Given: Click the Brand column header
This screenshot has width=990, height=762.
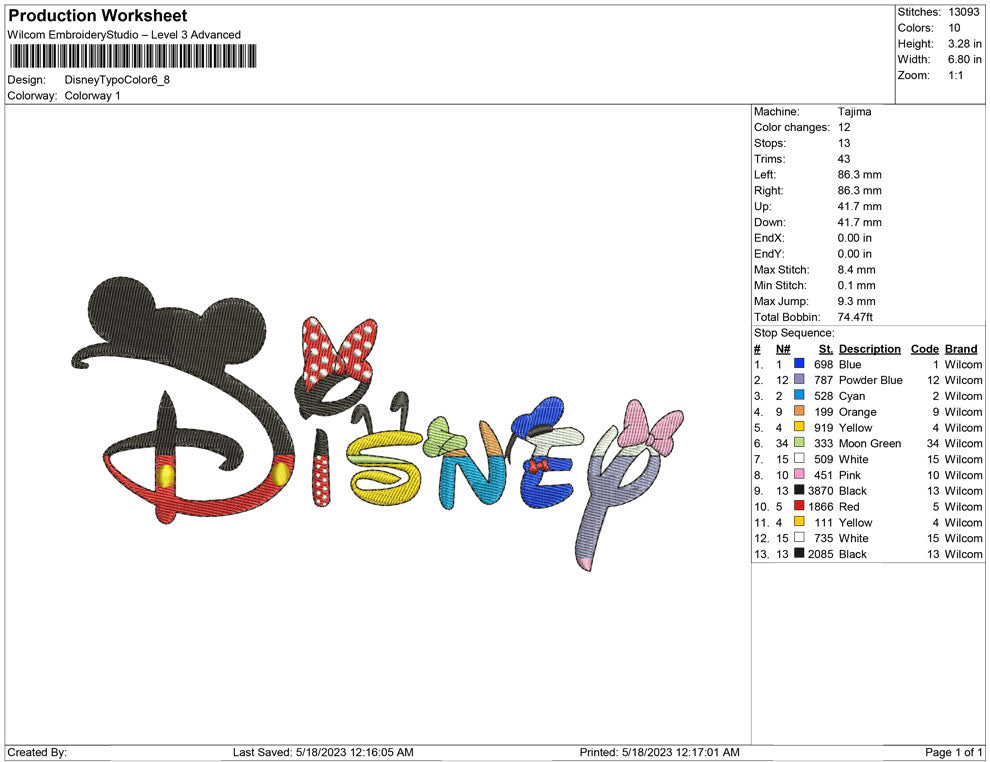Looking at the screenshot, I should [x=961, y=348].
